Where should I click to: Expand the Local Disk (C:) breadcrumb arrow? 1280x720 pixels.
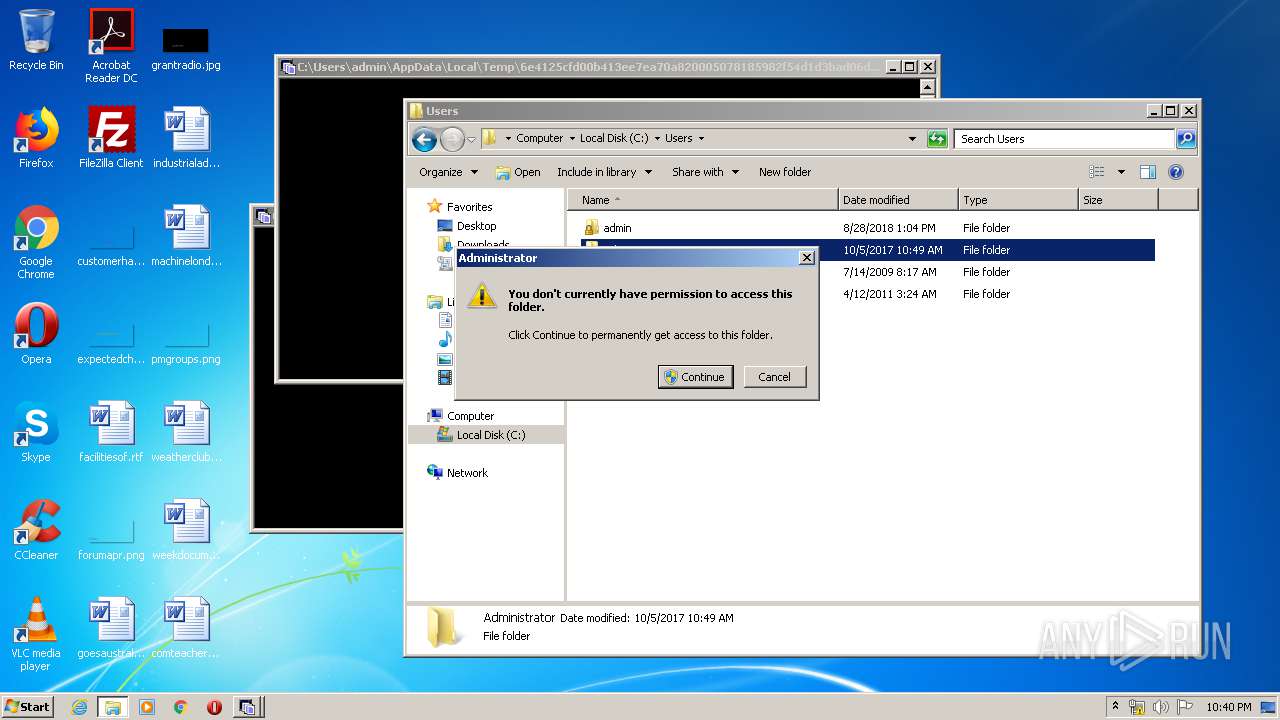pyautogui.click(x=657, y=139)
